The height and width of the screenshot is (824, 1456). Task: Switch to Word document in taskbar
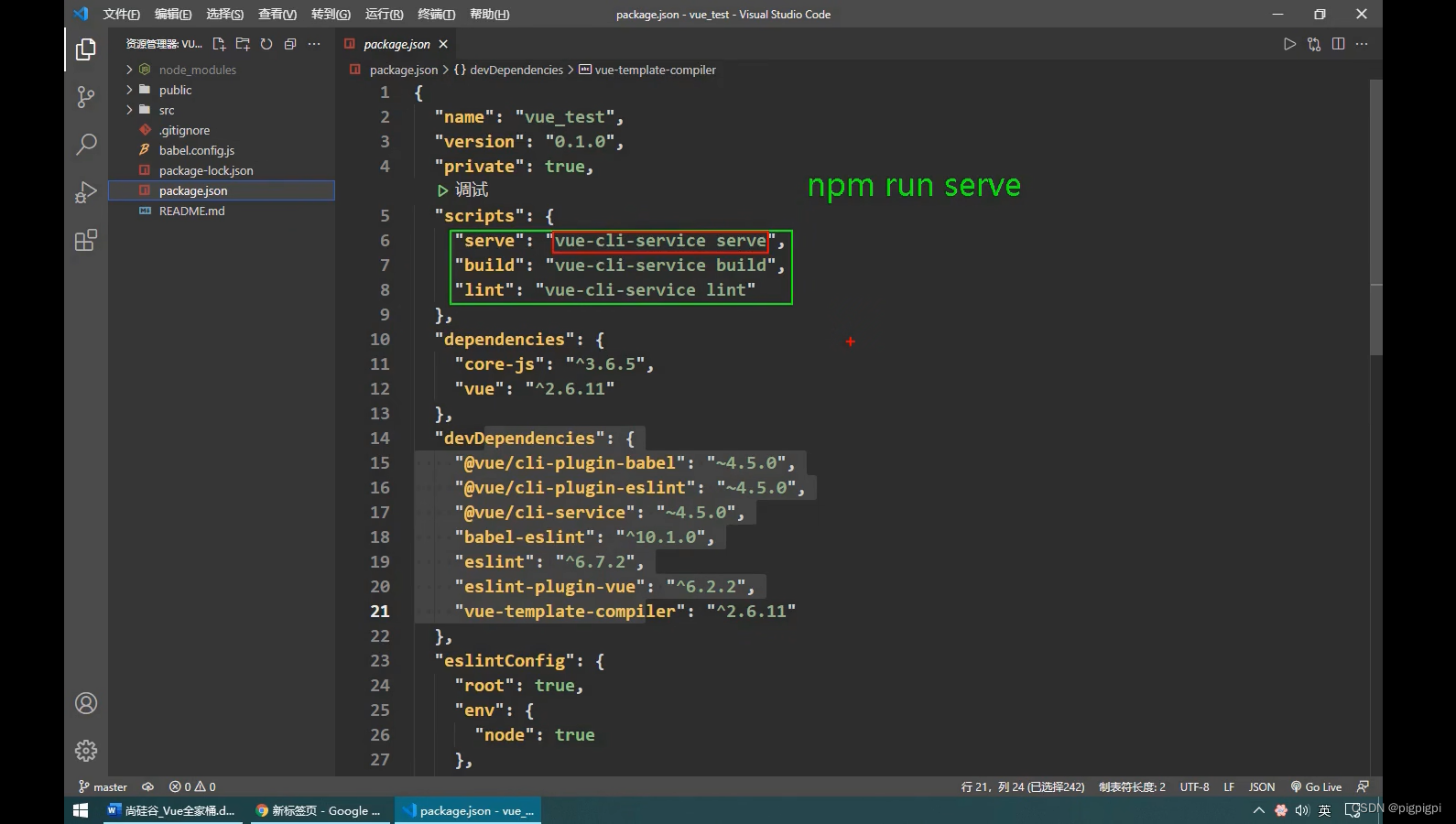(172, 810)
